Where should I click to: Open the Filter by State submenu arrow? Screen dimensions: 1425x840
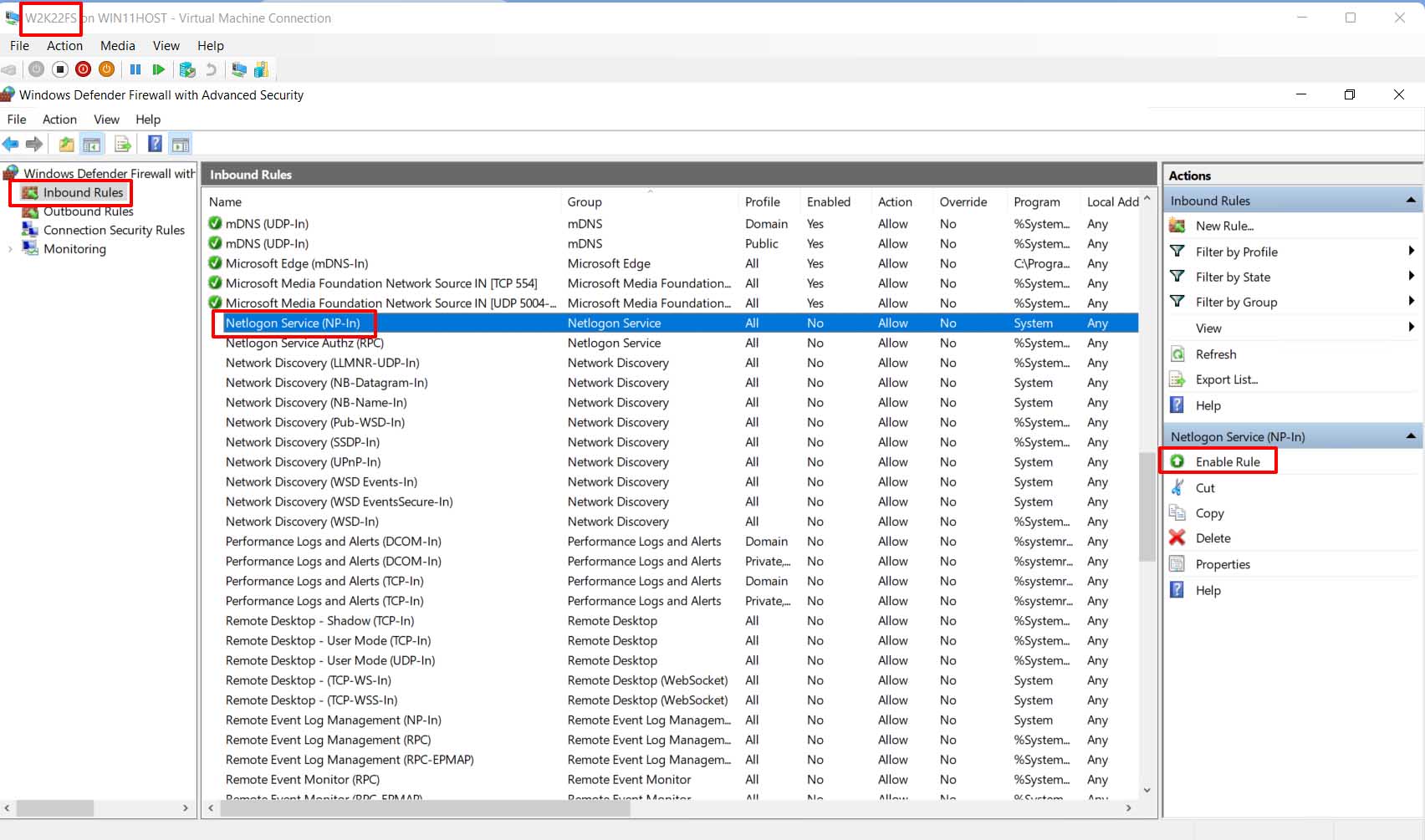click(1411, 276)
